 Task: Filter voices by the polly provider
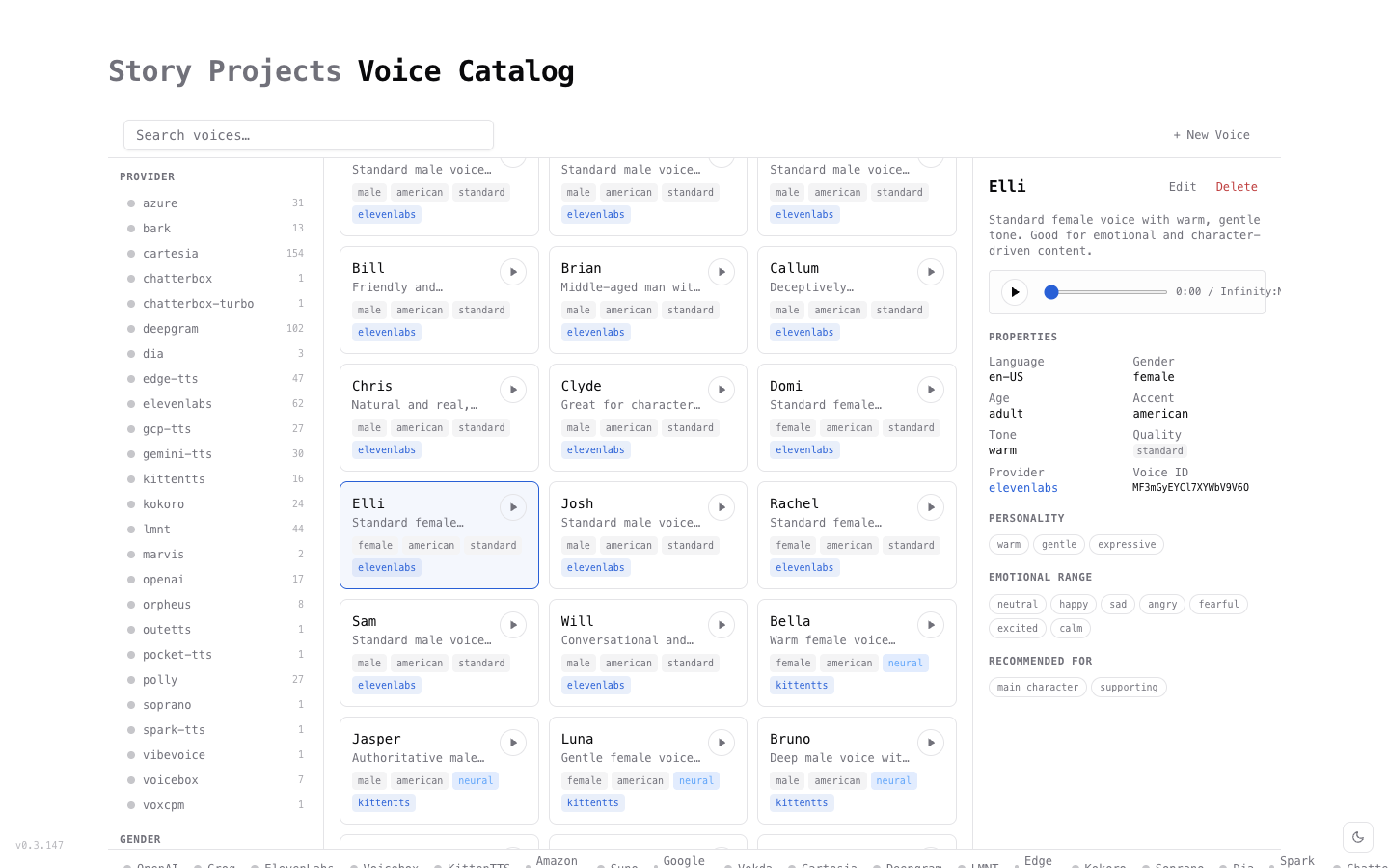(159, 680)
